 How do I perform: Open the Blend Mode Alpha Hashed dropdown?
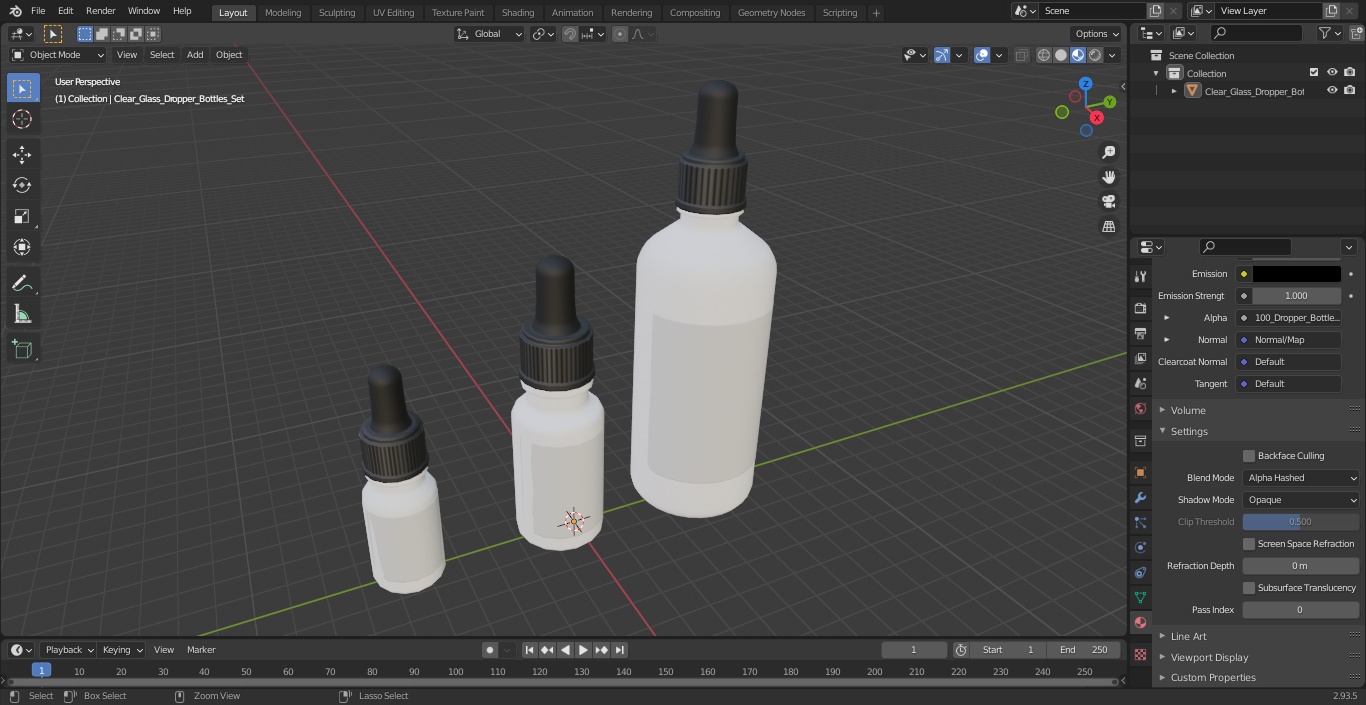point(1301,478)
